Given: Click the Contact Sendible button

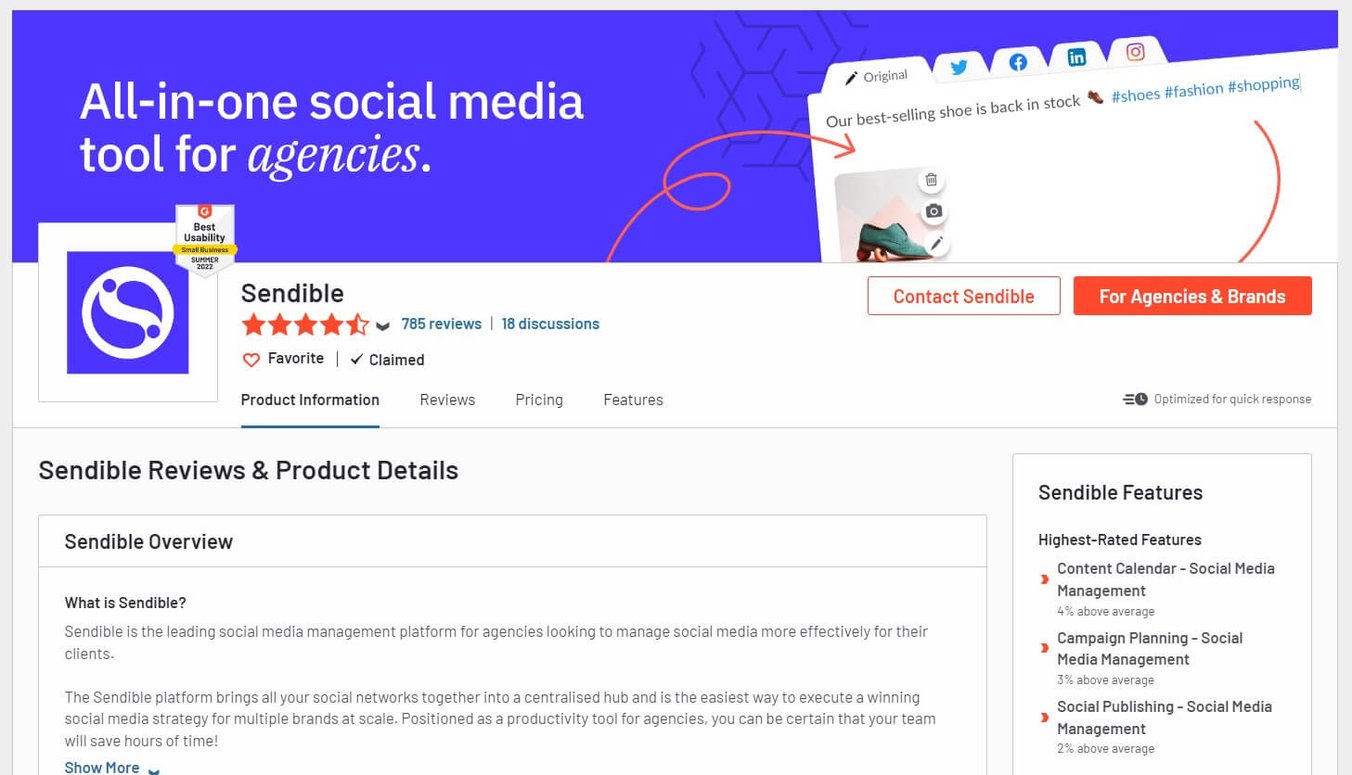Looking at the screenshot, I should (x=963, y=295).
